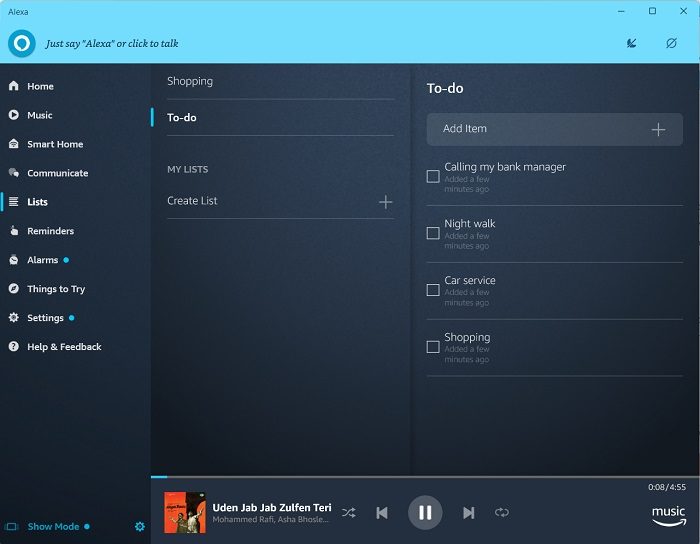
Task: Open Things to Try
Action: click(x=56, y=289)
